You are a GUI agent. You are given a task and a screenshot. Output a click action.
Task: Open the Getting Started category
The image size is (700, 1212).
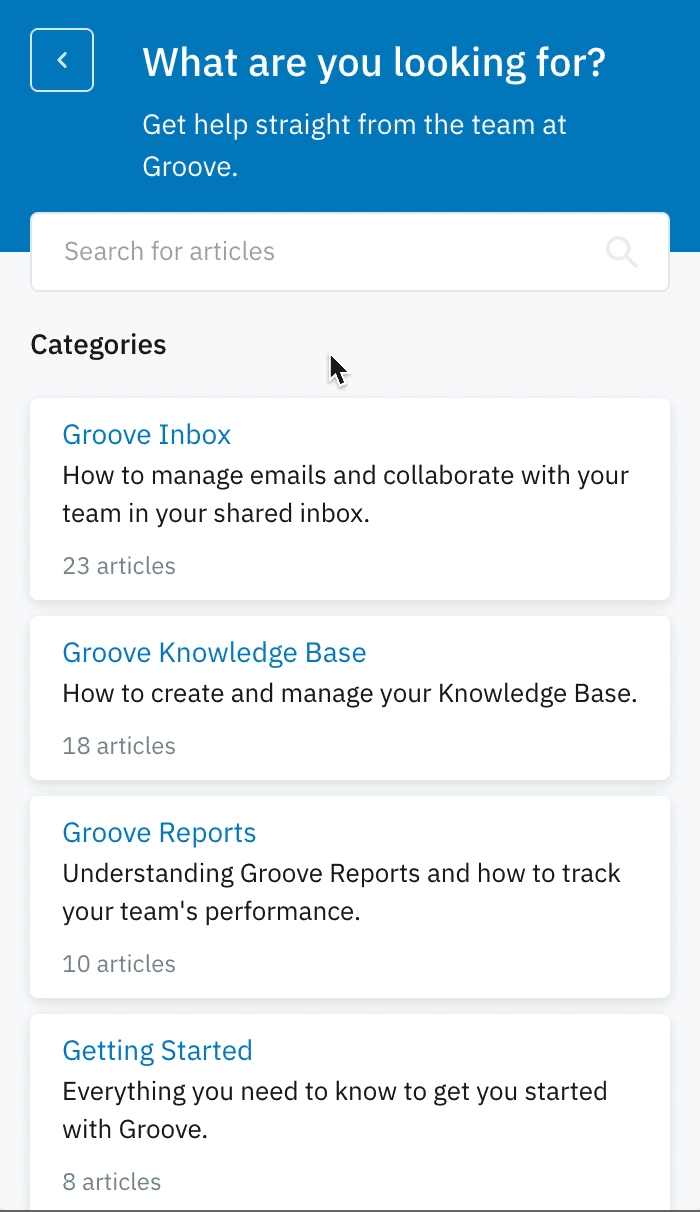(157, 1050)
